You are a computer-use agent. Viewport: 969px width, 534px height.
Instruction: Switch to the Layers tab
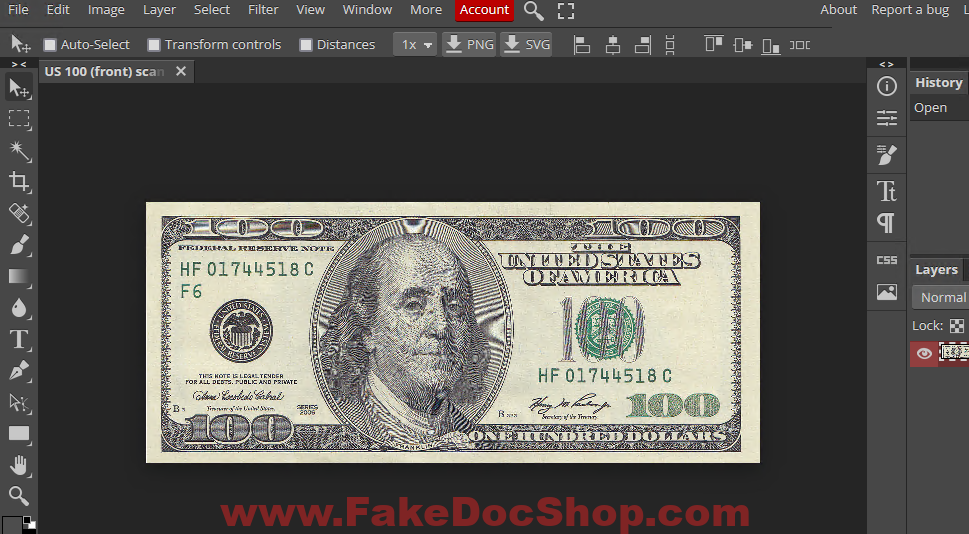936,270
